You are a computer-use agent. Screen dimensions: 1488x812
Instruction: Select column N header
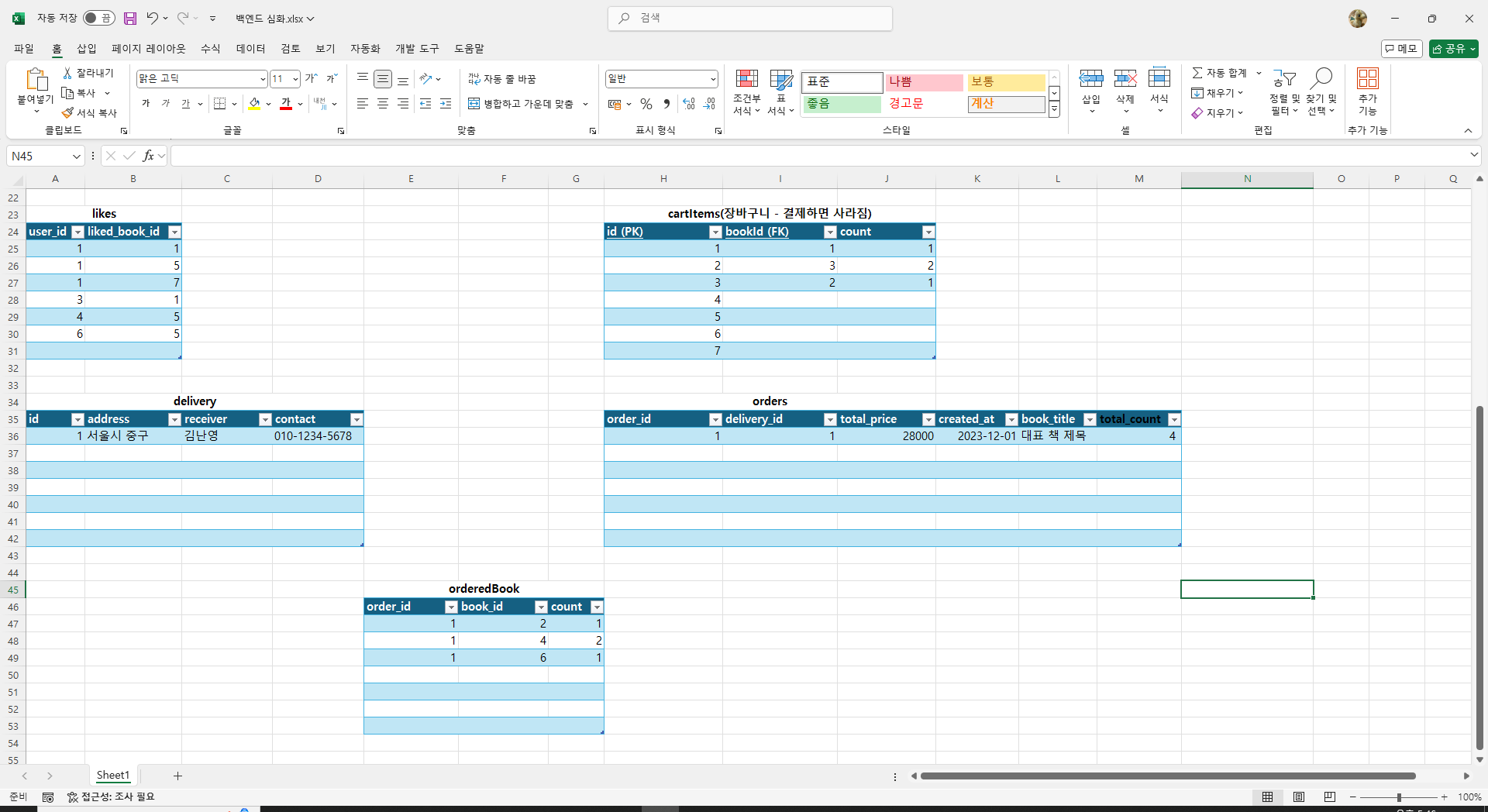[1247, 179]
